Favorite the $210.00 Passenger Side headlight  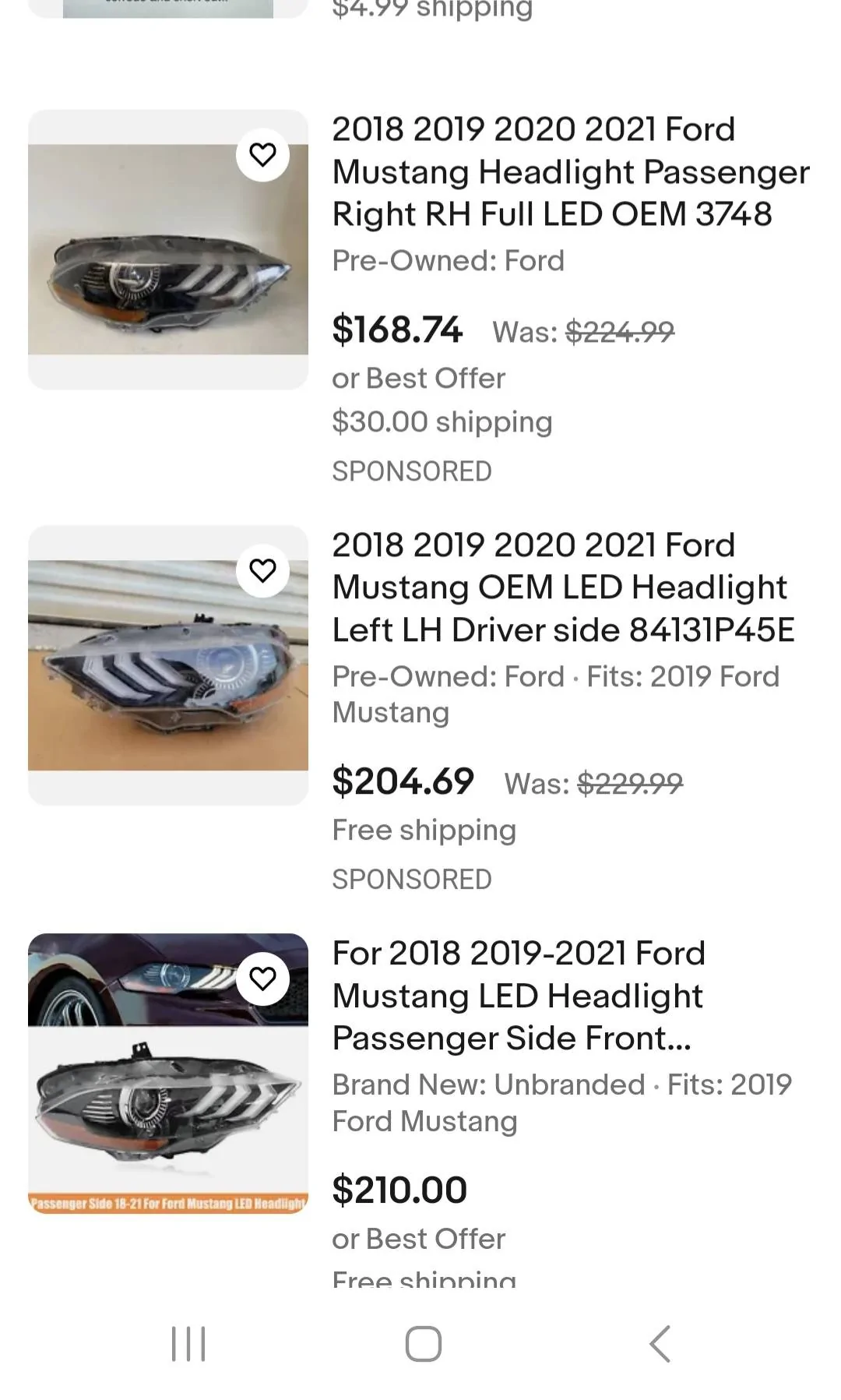click(x=262, y=979)
